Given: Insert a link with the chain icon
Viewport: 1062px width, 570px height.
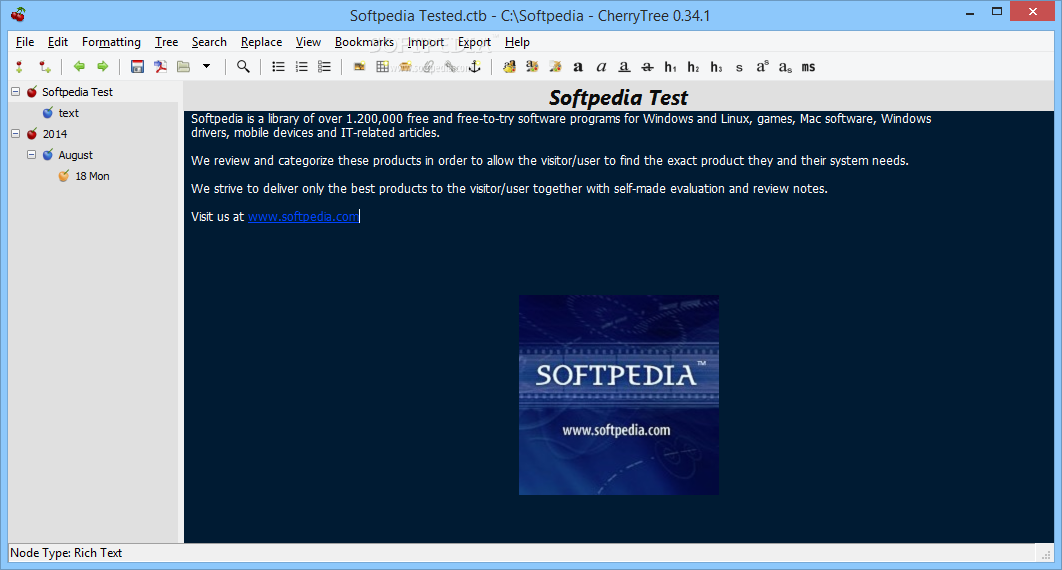Looking at the screenshot, I should 452,66.
